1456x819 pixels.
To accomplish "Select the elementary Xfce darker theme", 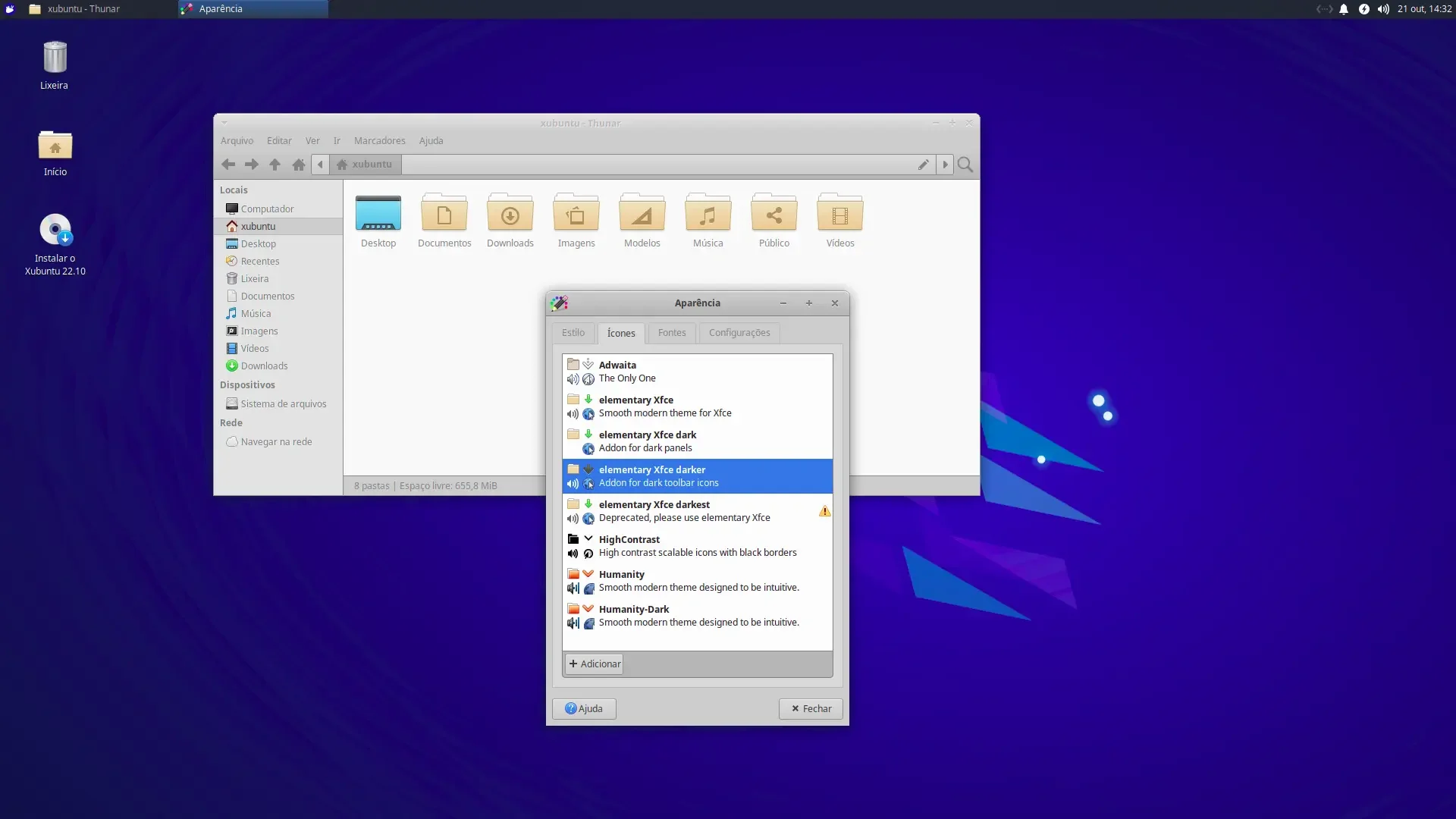I will click(698, 476).
